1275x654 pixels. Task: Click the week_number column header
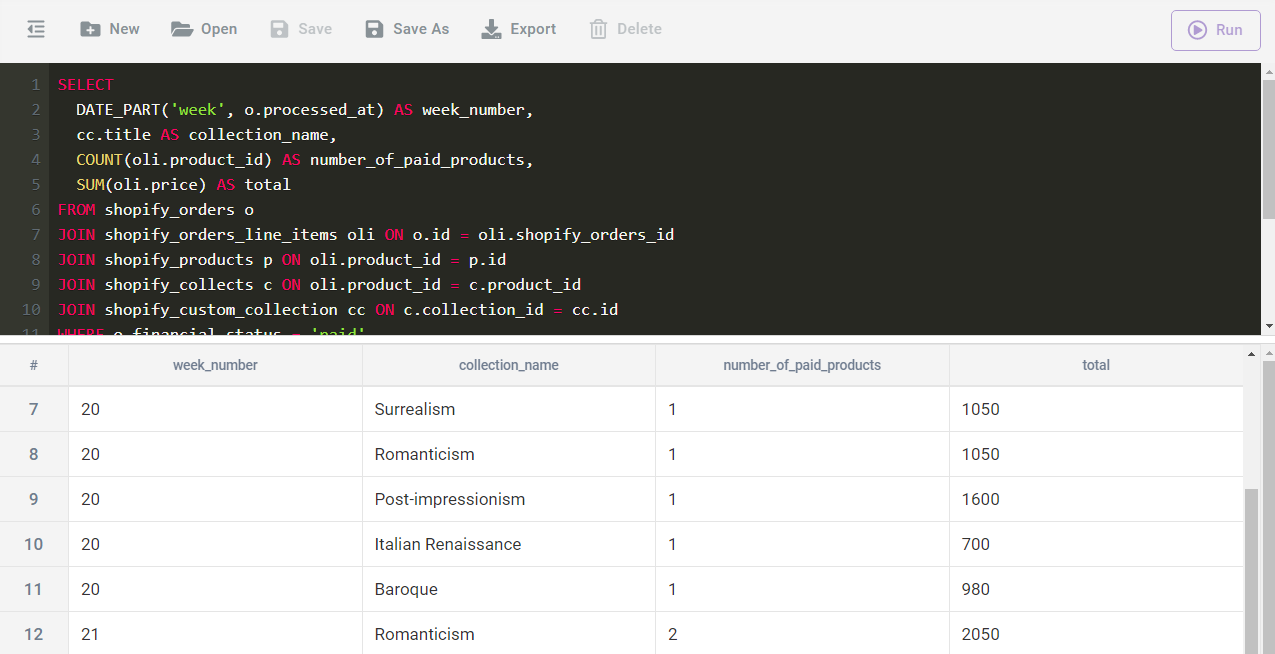215,365
